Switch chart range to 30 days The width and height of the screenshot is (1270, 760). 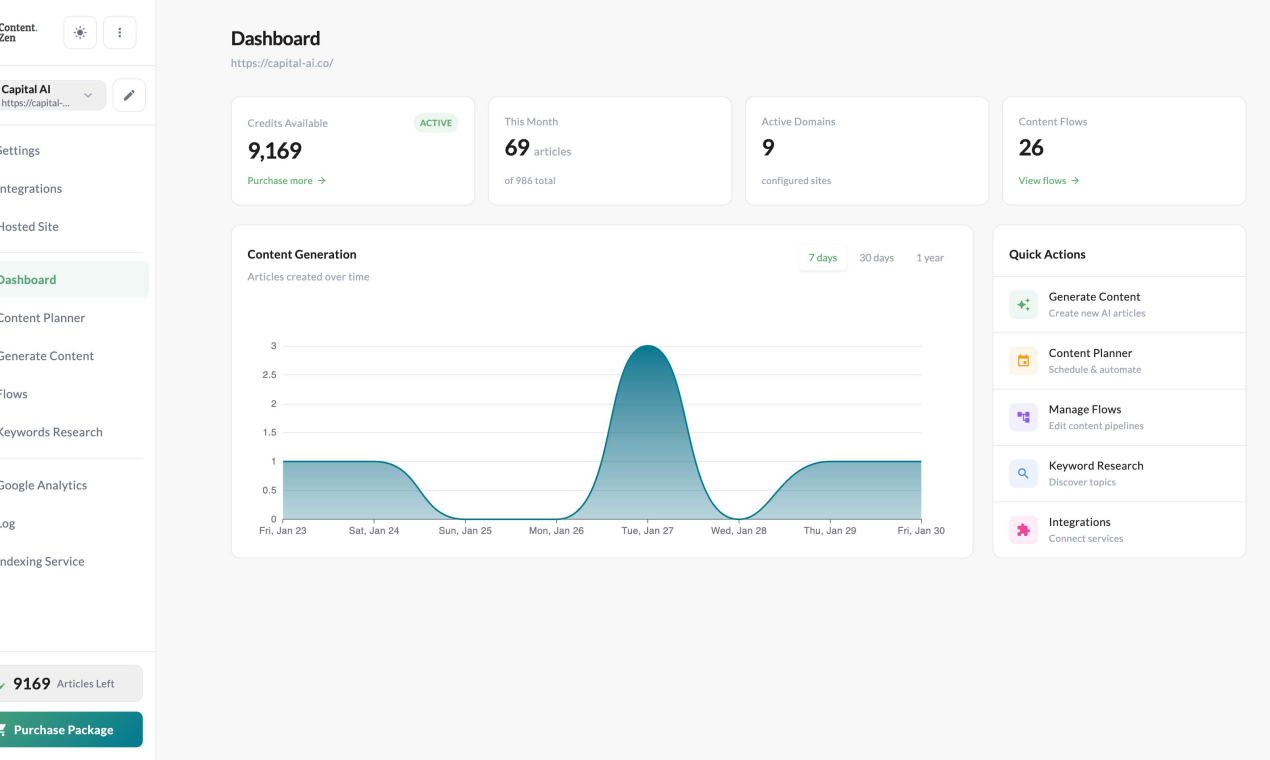click(876, 258)
